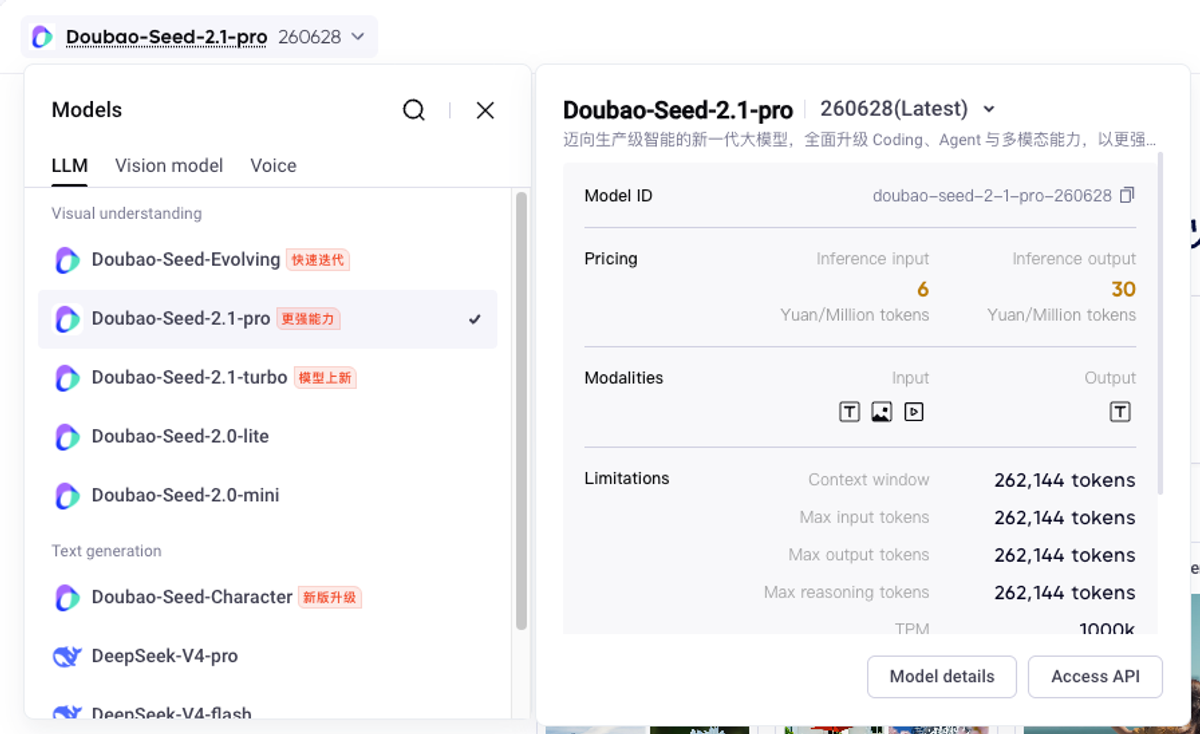Viewport: 1200px width, 734px height.
Task: Close the Models panel
Action: pyautogui.click(x=485, y=110)
